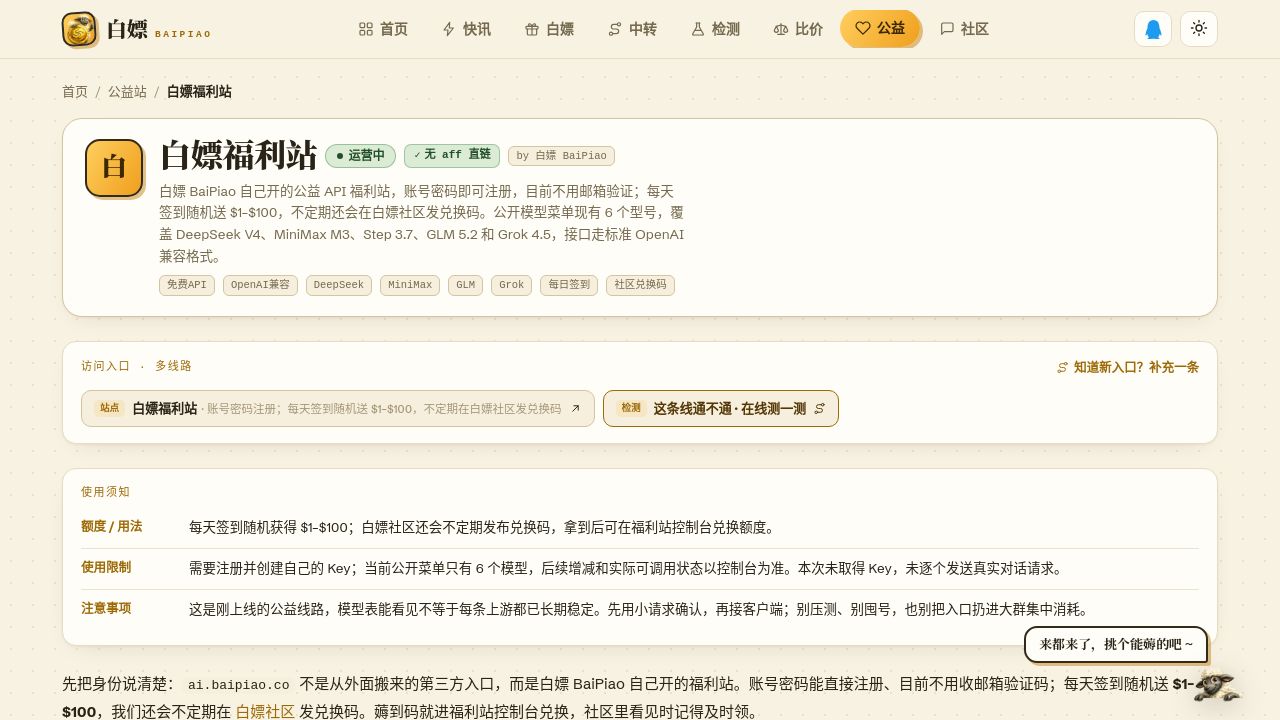Open the 比价 nav item
The width and height of the screenshot is (1280, 720).
(x=799, y=29)
